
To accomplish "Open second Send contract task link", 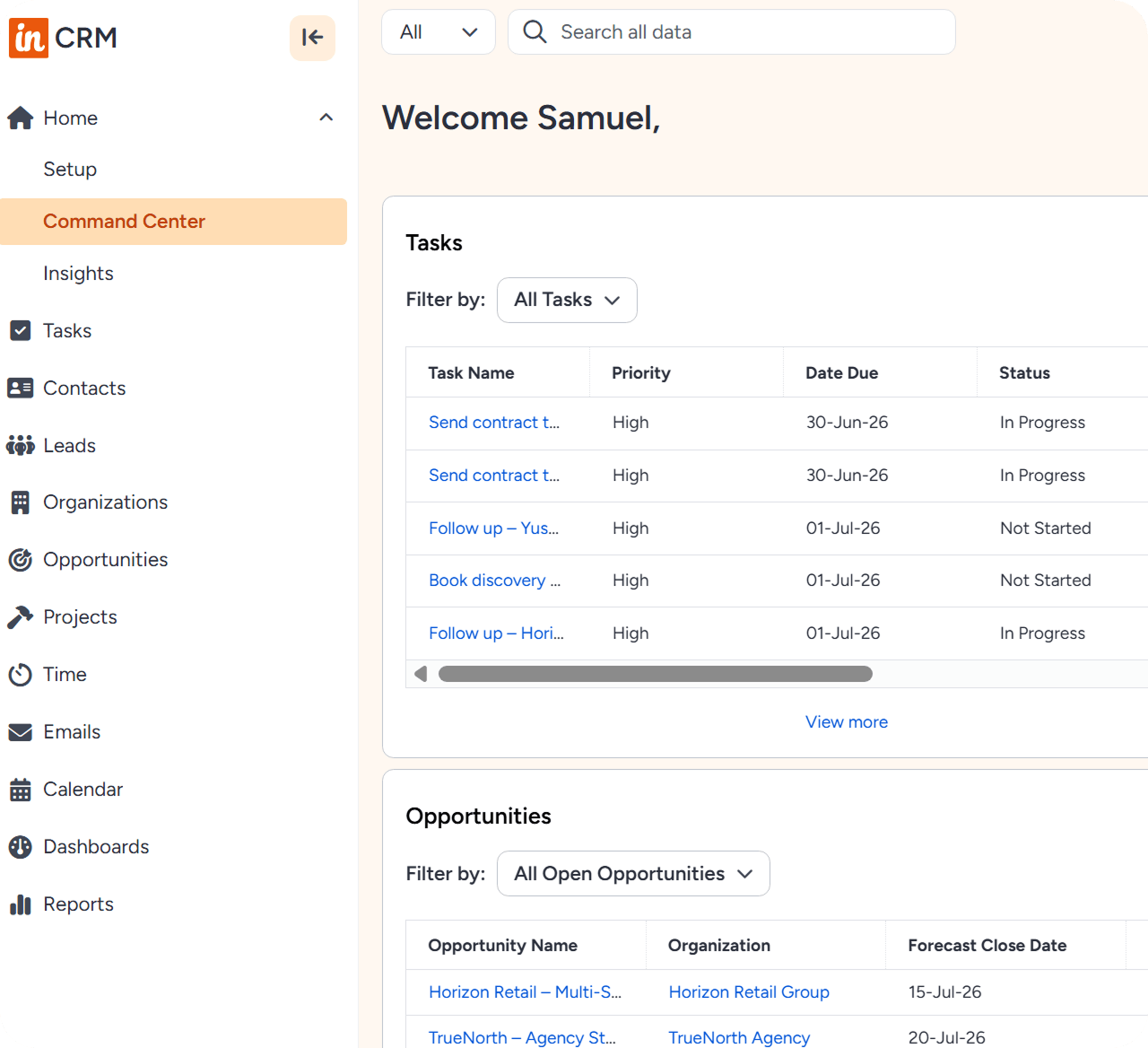I will click(494, 476).
